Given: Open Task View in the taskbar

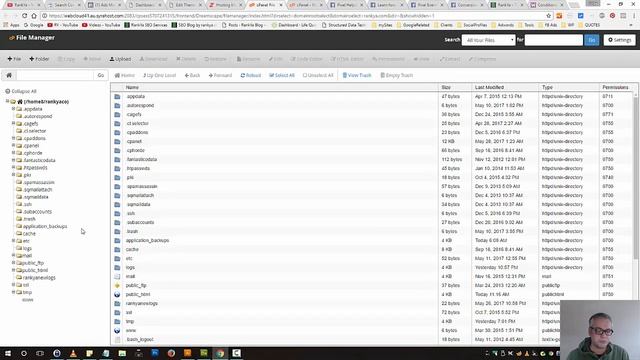Looking at the screenshot, I should point(40,353).
